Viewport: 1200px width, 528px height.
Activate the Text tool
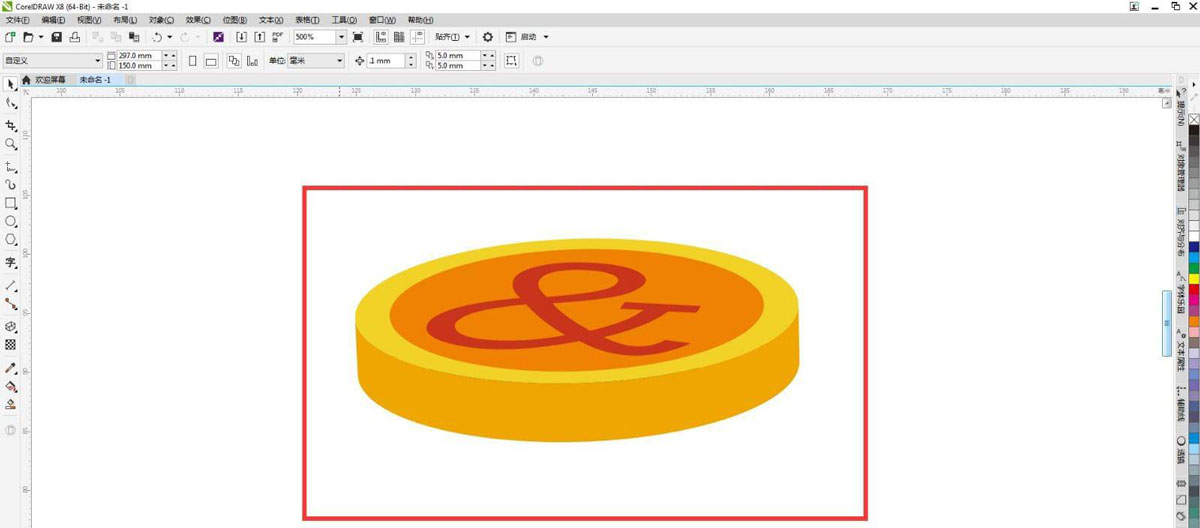[11, 263]
